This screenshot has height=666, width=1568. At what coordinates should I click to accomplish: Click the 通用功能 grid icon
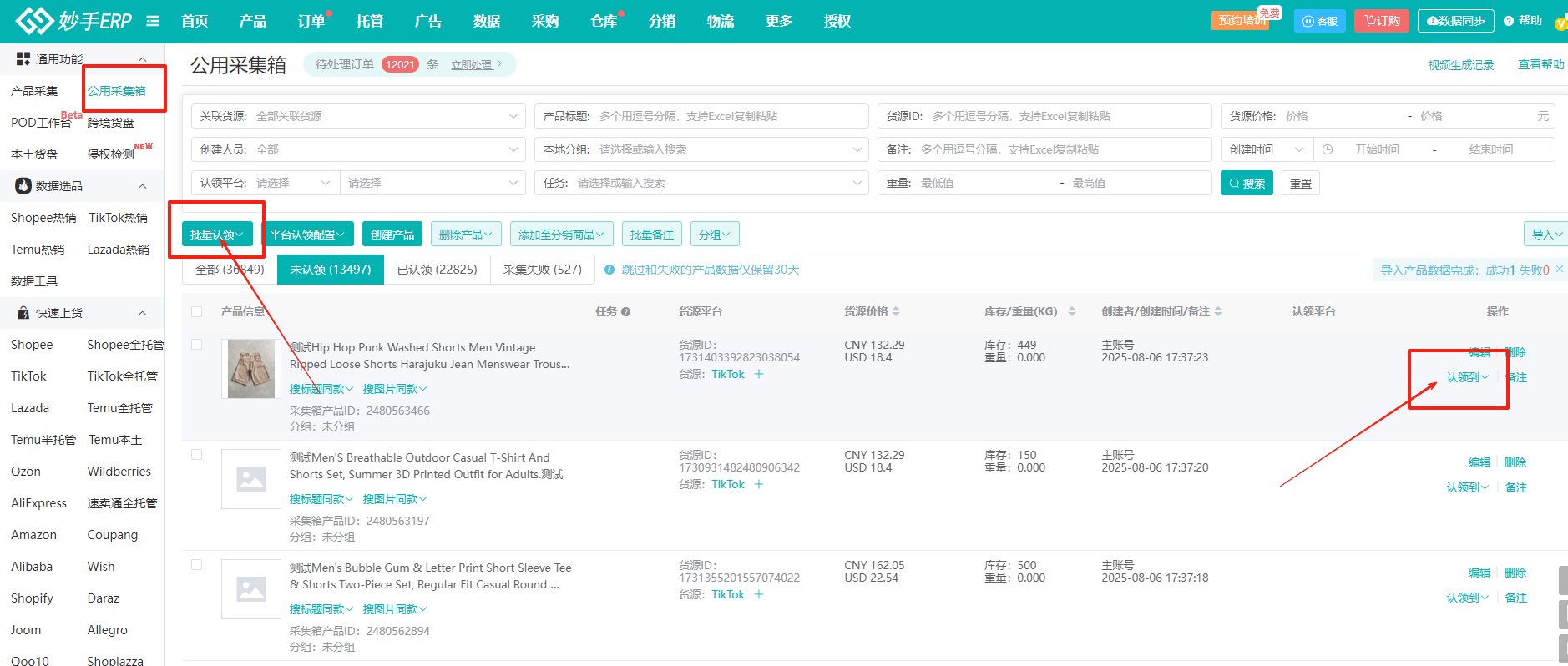pos(23,58)
